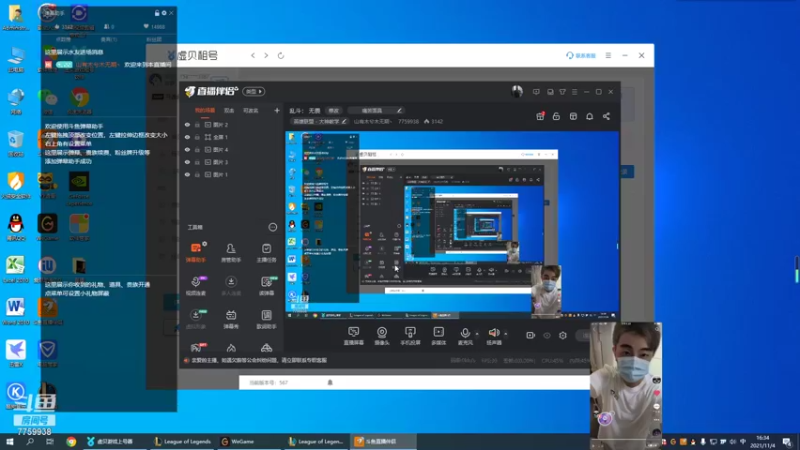Select the last tab in 弹幕助手 overlay
800x450 pixels.
point(154,39)
